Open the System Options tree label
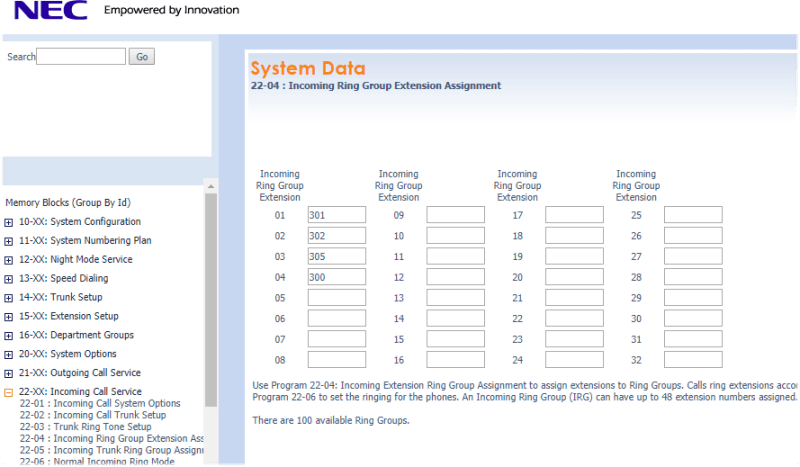 tap(67, 354)
